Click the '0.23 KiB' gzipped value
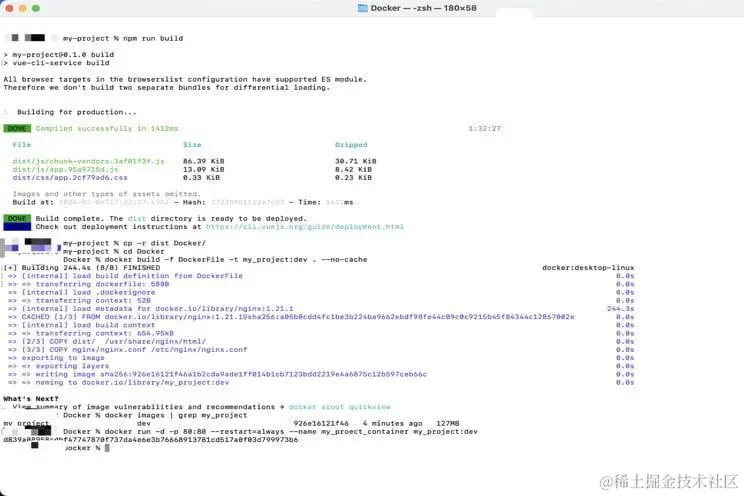Screen dimensions: 744x496 click(353, 178)
